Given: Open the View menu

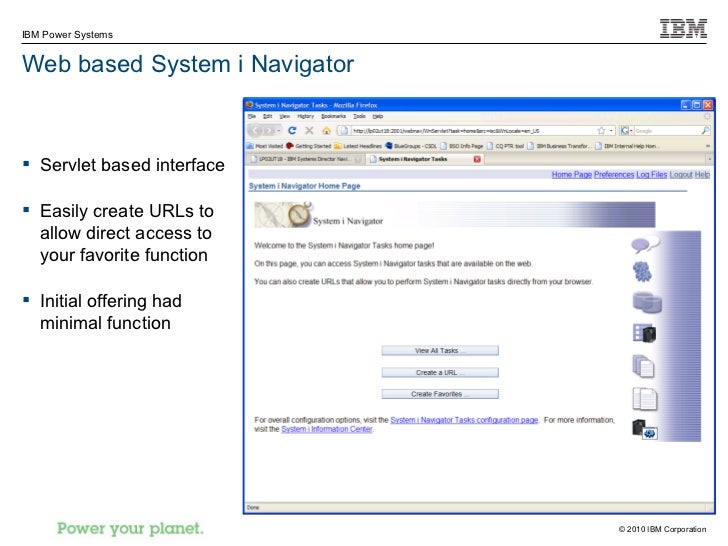Looking at the screenshot, I should [x=285, y=116].
